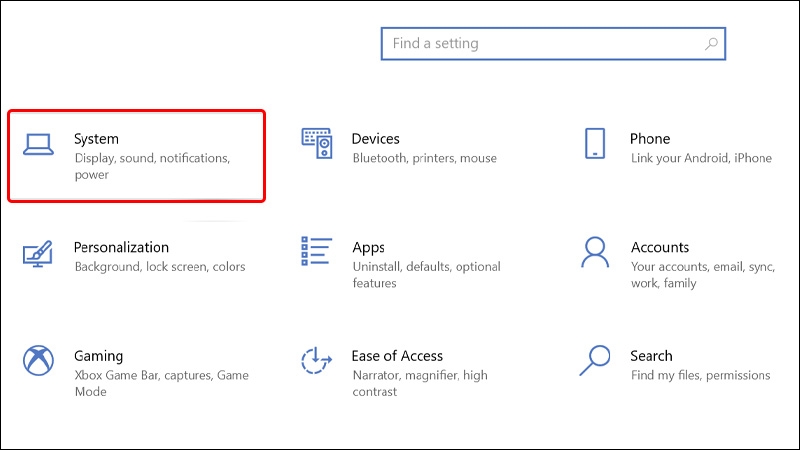Click the Apps list icon
This screenshot has height=450, width=800.
[316, 251]
